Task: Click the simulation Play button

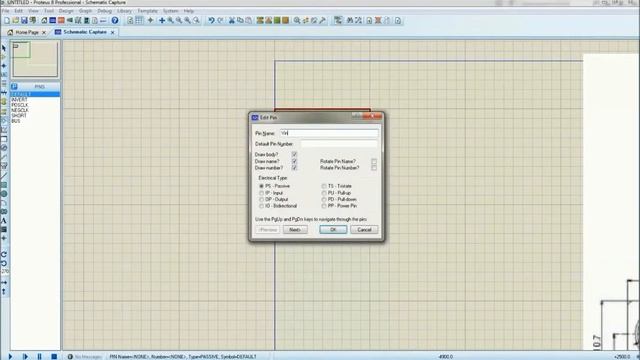Action: pos(11,356)
